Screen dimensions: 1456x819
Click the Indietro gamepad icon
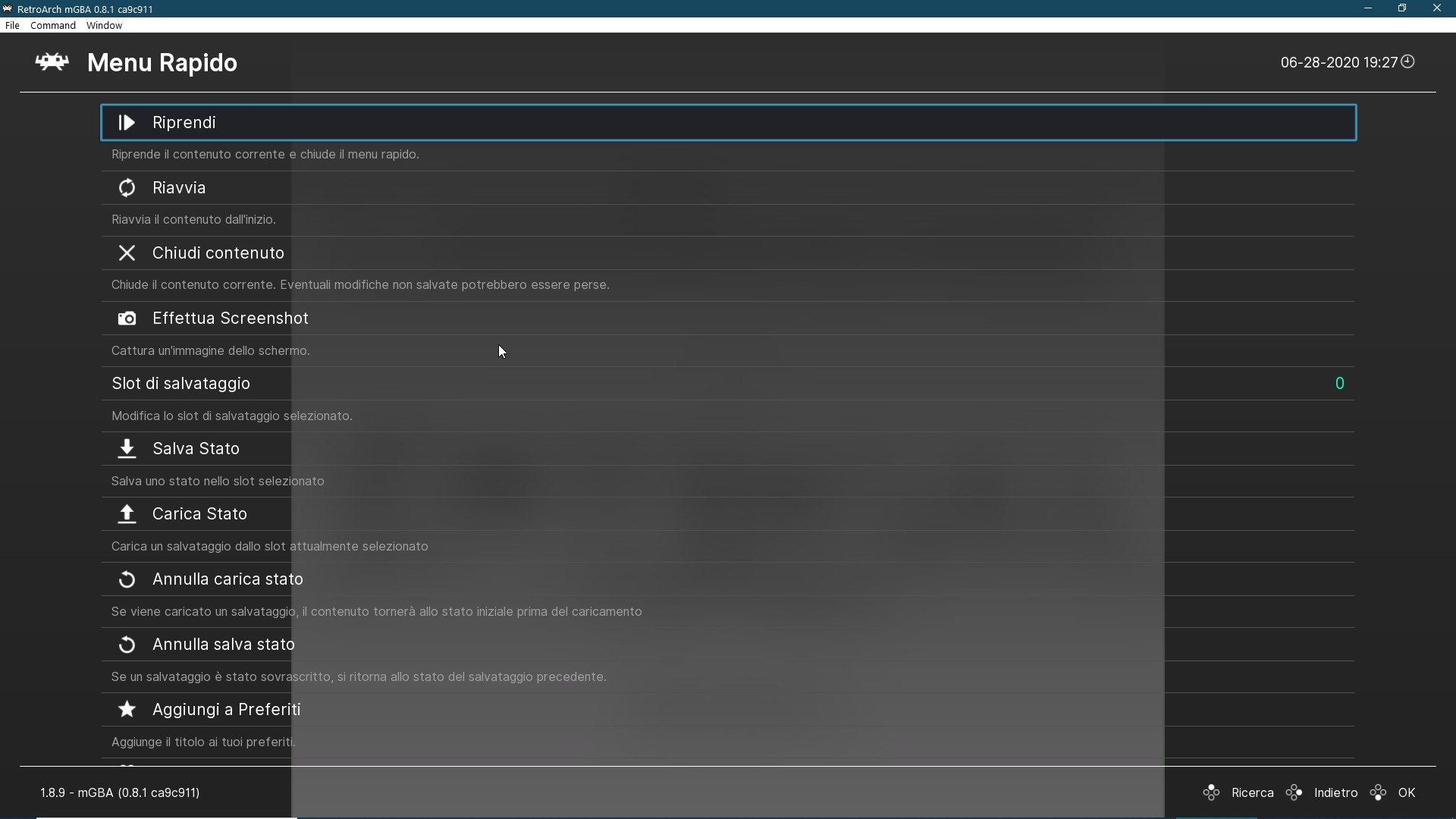(x=1294, y=792)
